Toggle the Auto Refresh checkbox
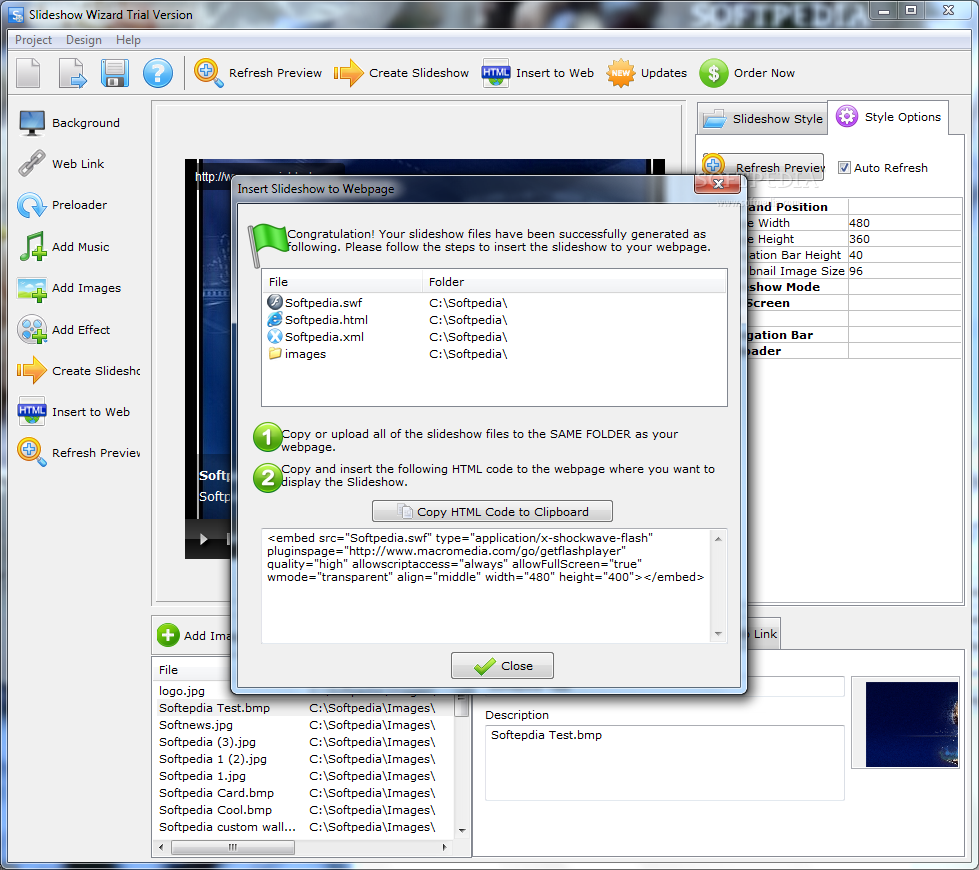The image size is (979, 870). pos(844,168)
